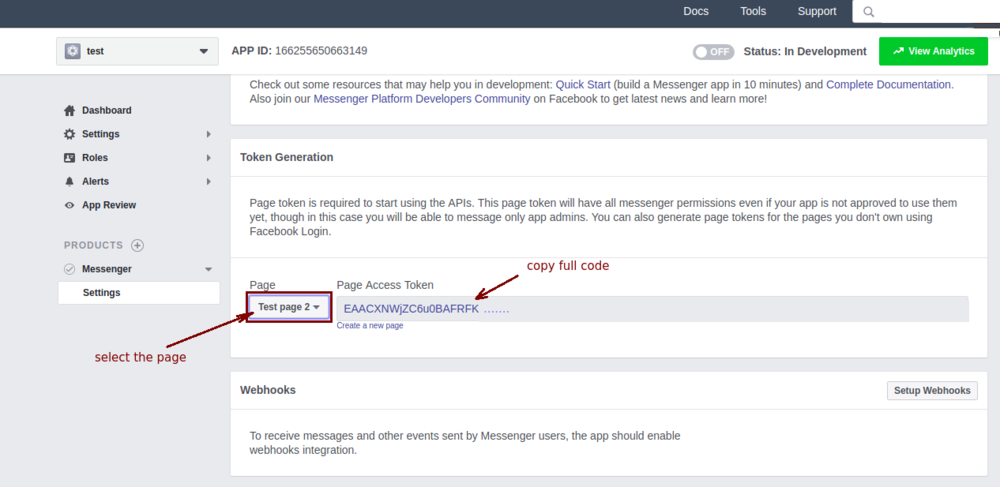Follow the Create a new page link

(x=370, y=326)
